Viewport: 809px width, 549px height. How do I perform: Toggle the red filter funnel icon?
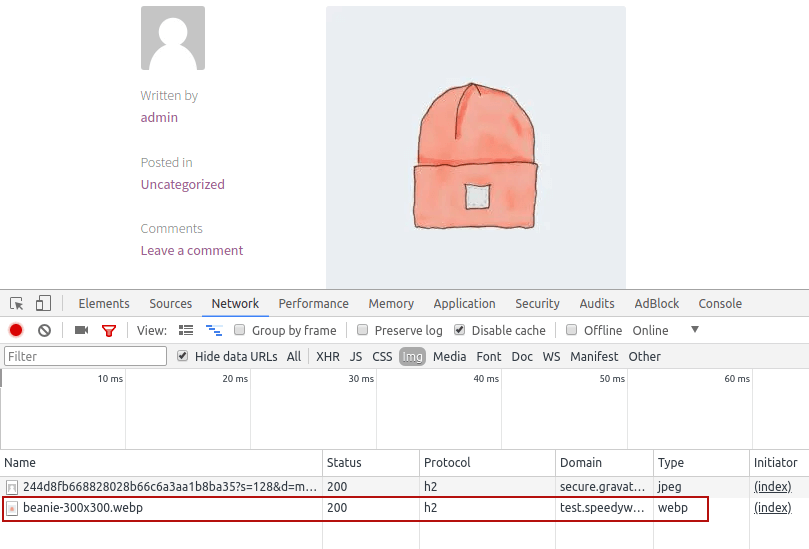pos(109,331)
